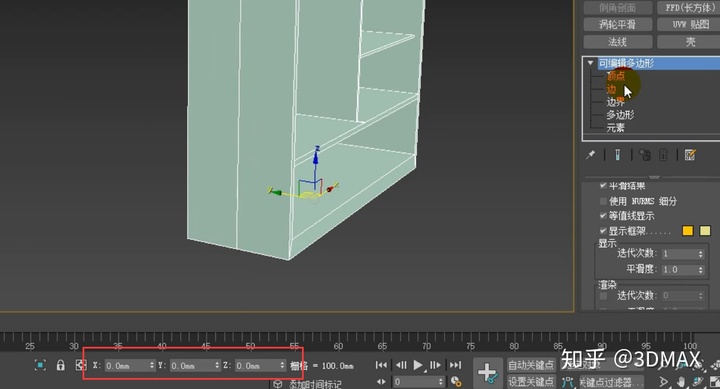
Task: Click the green Y axis gizmo arrow
Action: (x=275, y=191)
